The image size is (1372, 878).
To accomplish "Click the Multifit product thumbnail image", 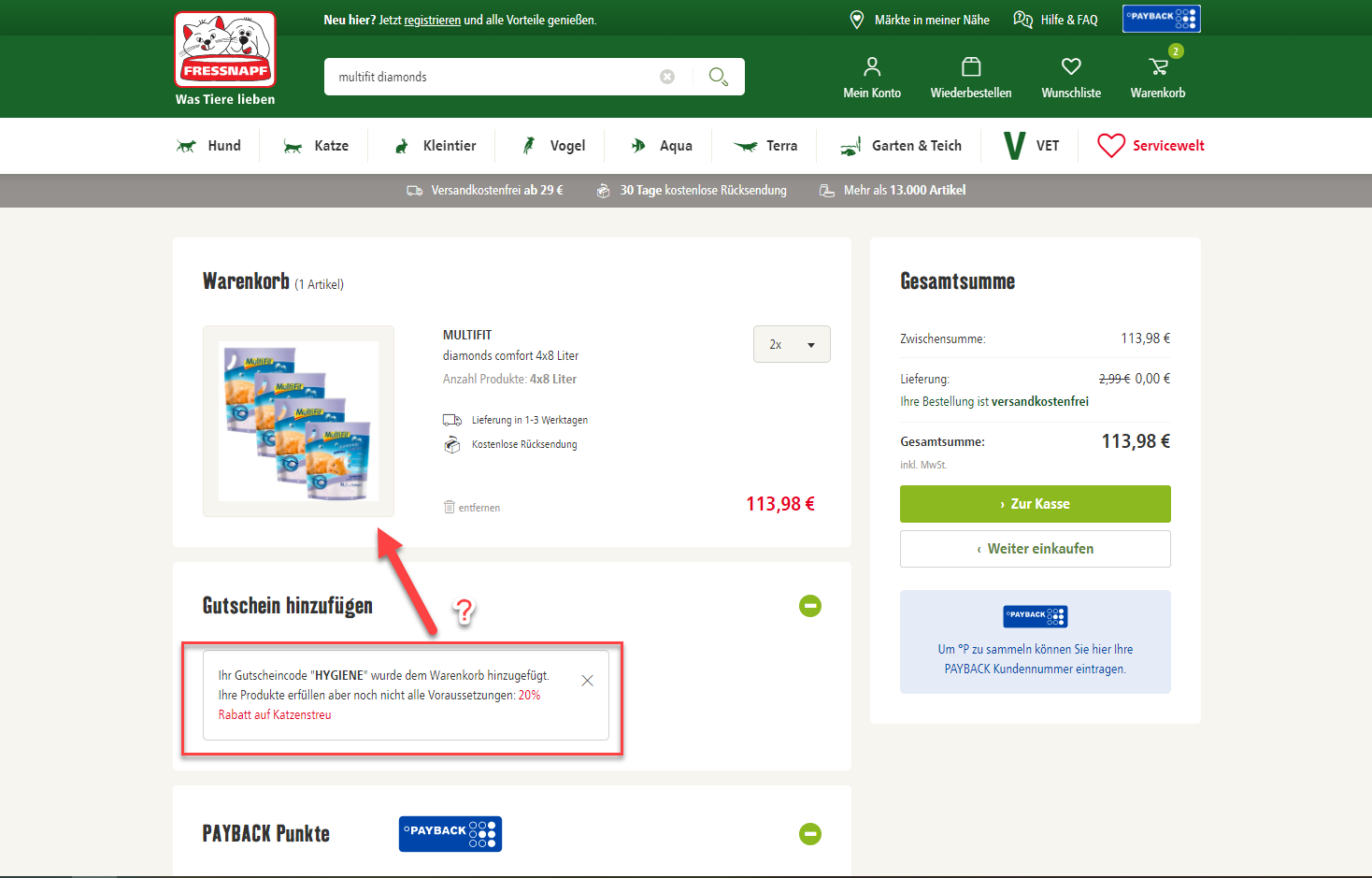I will point(298,421).
